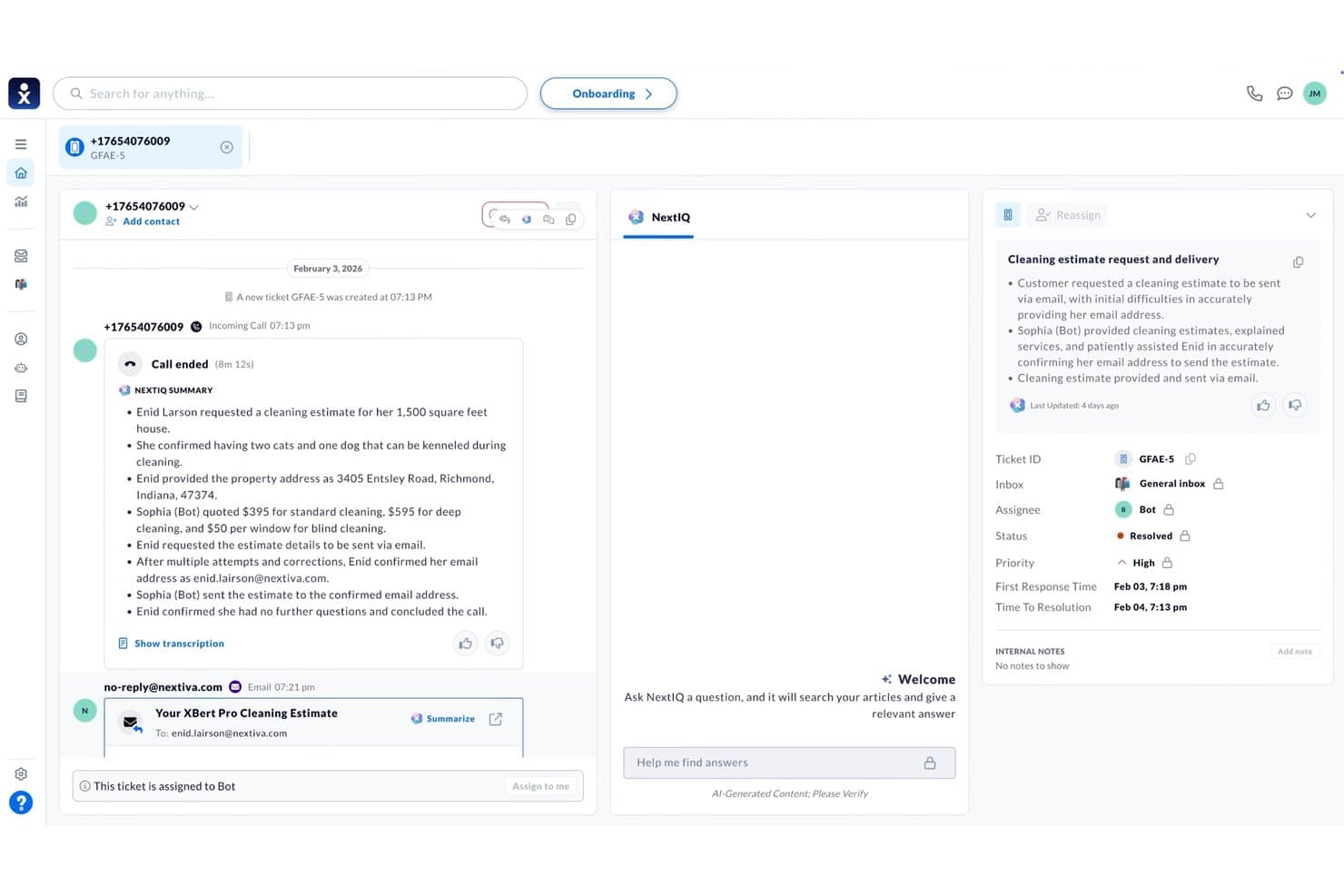Open the bot icon in the left sidebar

click(x=21, y=368)
